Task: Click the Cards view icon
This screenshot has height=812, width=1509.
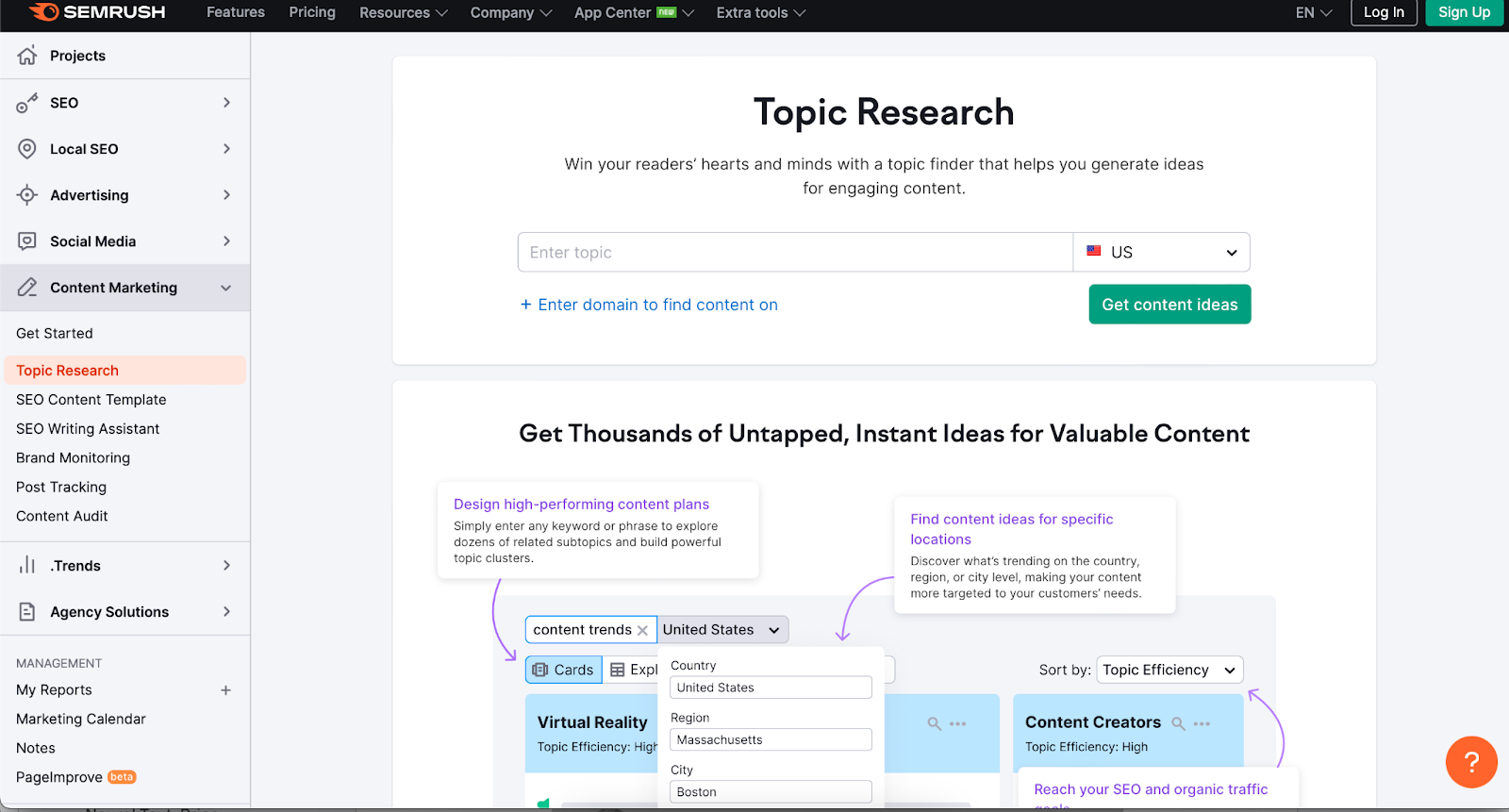Action: click(540, 670)
